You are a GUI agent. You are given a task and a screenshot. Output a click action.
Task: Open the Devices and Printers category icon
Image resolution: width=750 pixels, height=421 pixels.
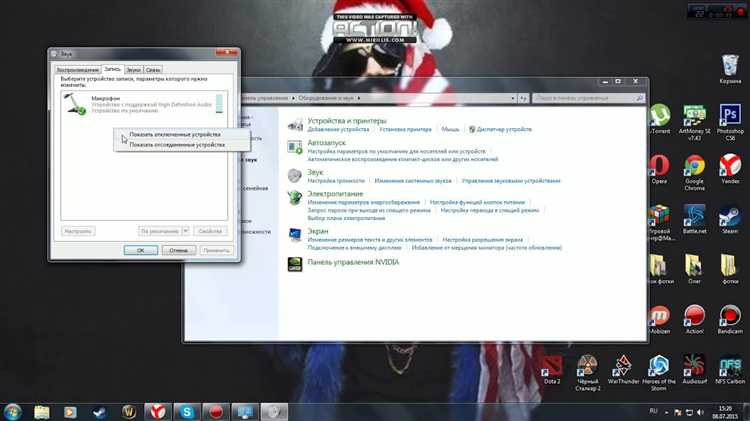[295, 124]
